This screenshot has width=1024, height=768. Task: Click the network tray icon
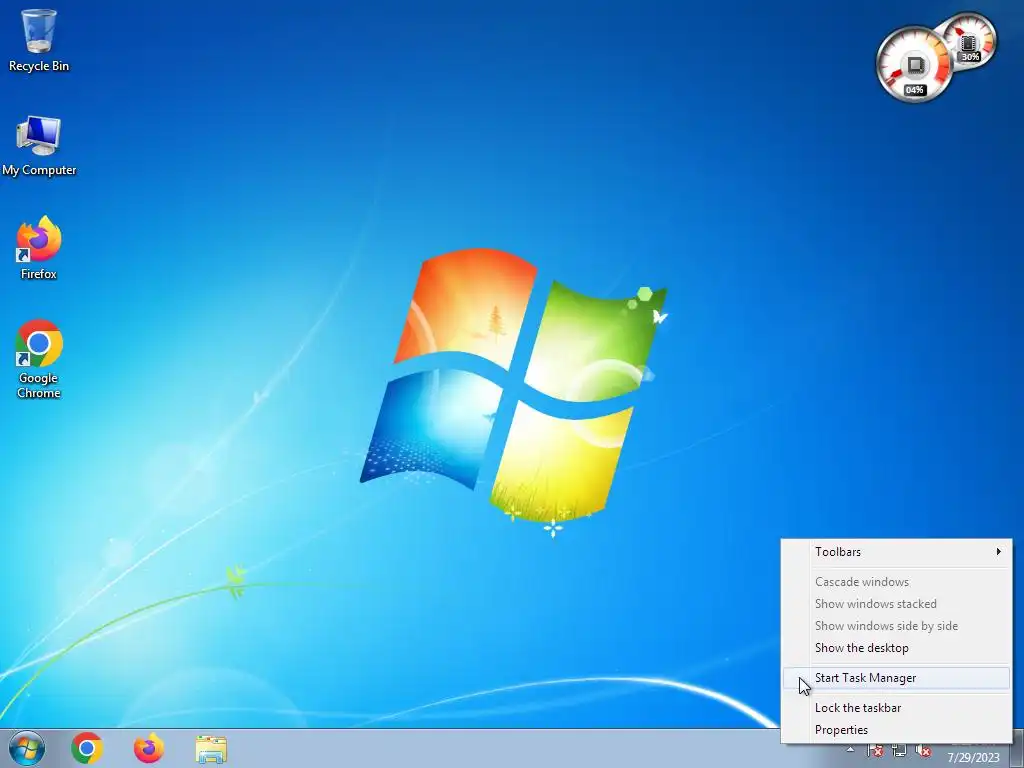[899, 750]
